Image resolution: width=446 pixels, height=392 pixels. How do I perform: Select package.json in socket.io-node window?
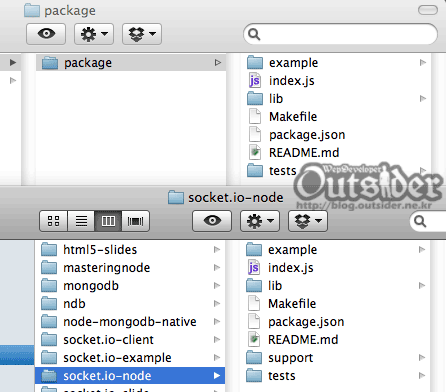[336, 322]
